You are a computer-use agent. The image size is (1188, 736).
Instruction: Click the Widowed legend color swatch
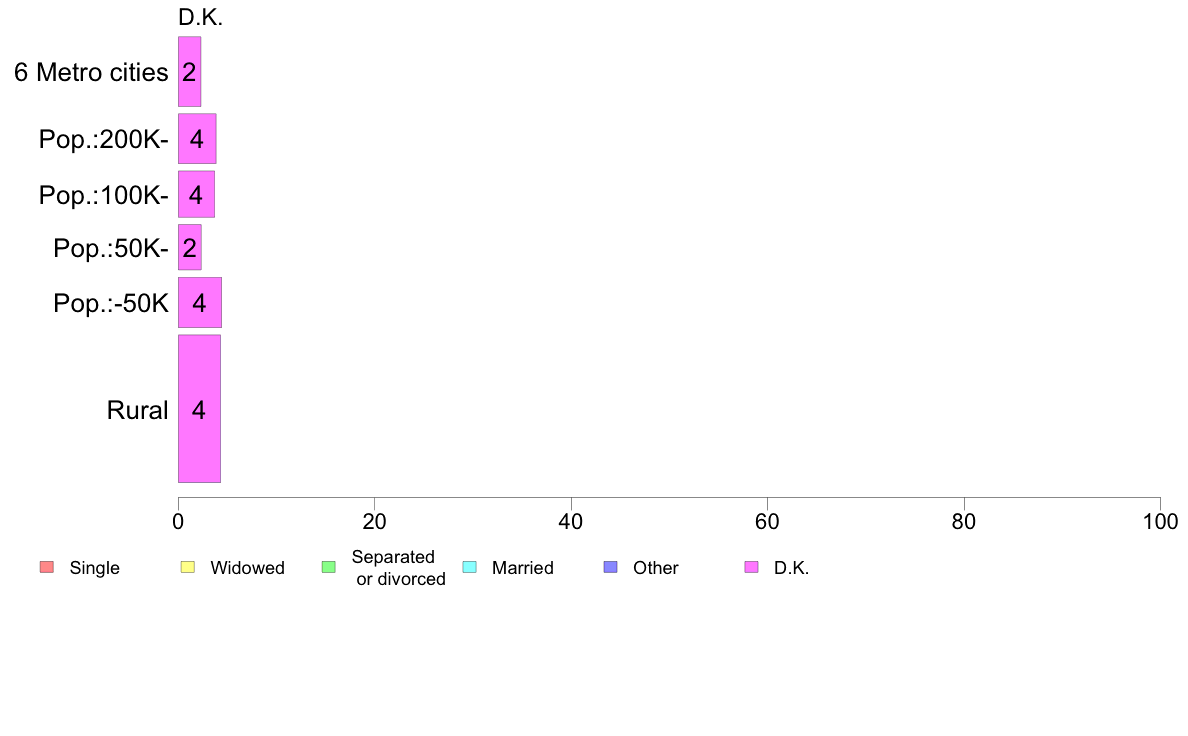(x=187, y=568)
